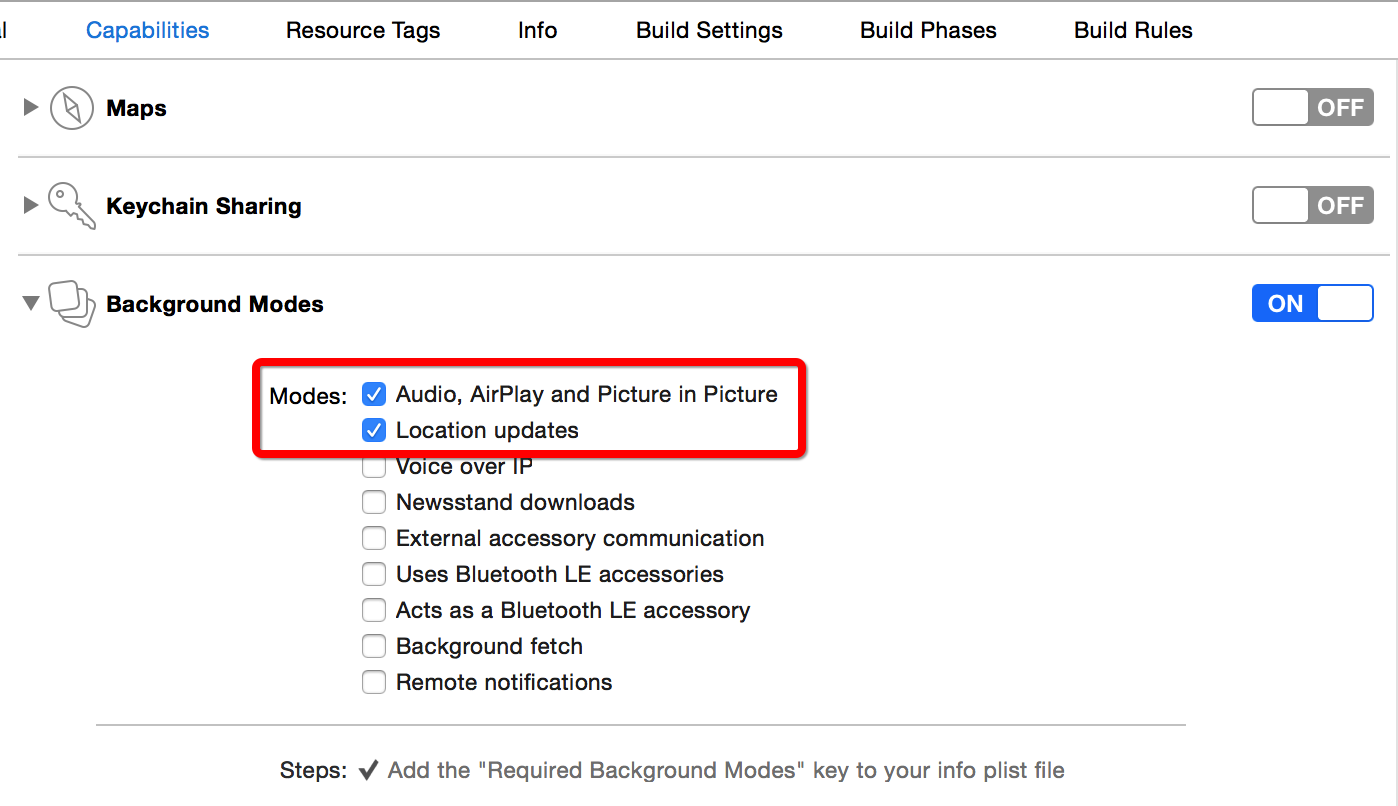The width and height of the screenshot is (1398, 806).
Task: Go to the Build Phases tab
Action: click(928, 30)
